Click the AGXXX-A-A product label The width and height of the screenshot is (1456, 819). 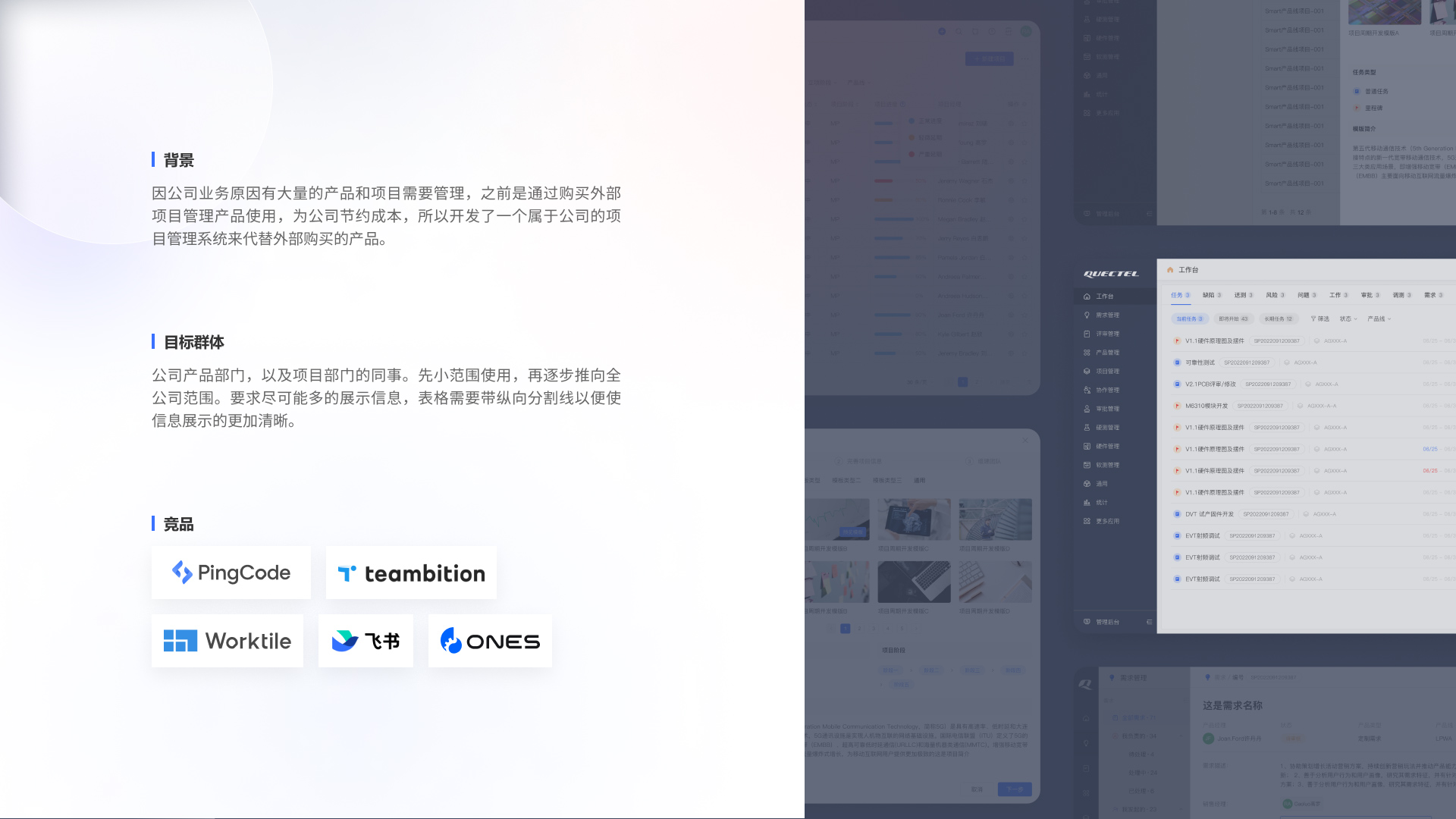point(1322,406)
